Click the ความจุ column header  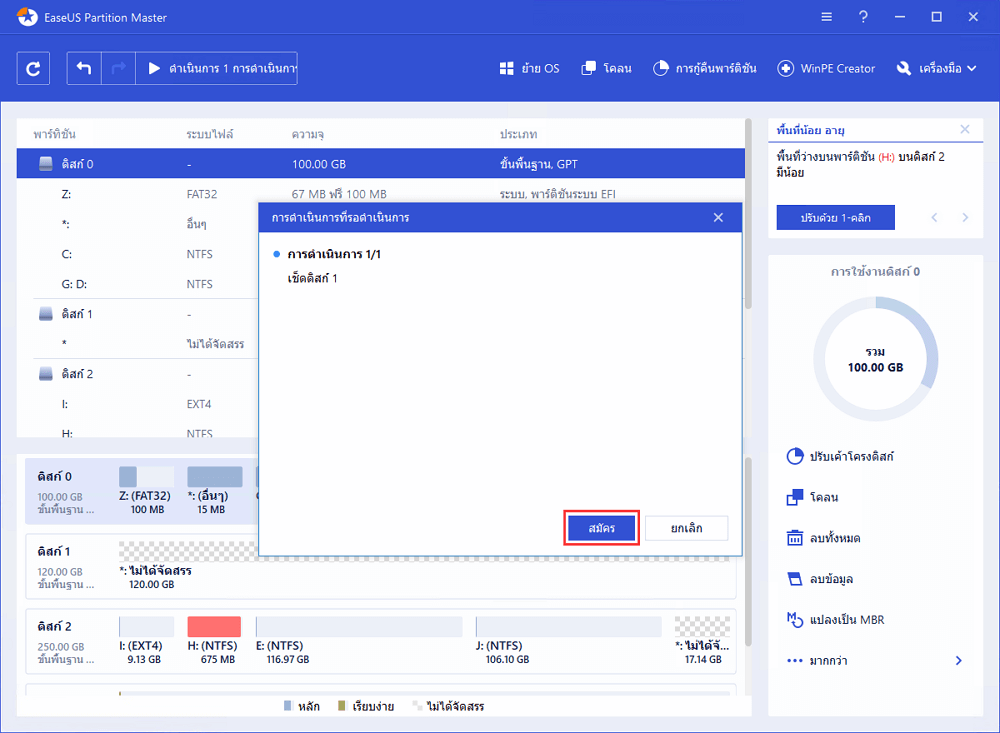[308, 134]
